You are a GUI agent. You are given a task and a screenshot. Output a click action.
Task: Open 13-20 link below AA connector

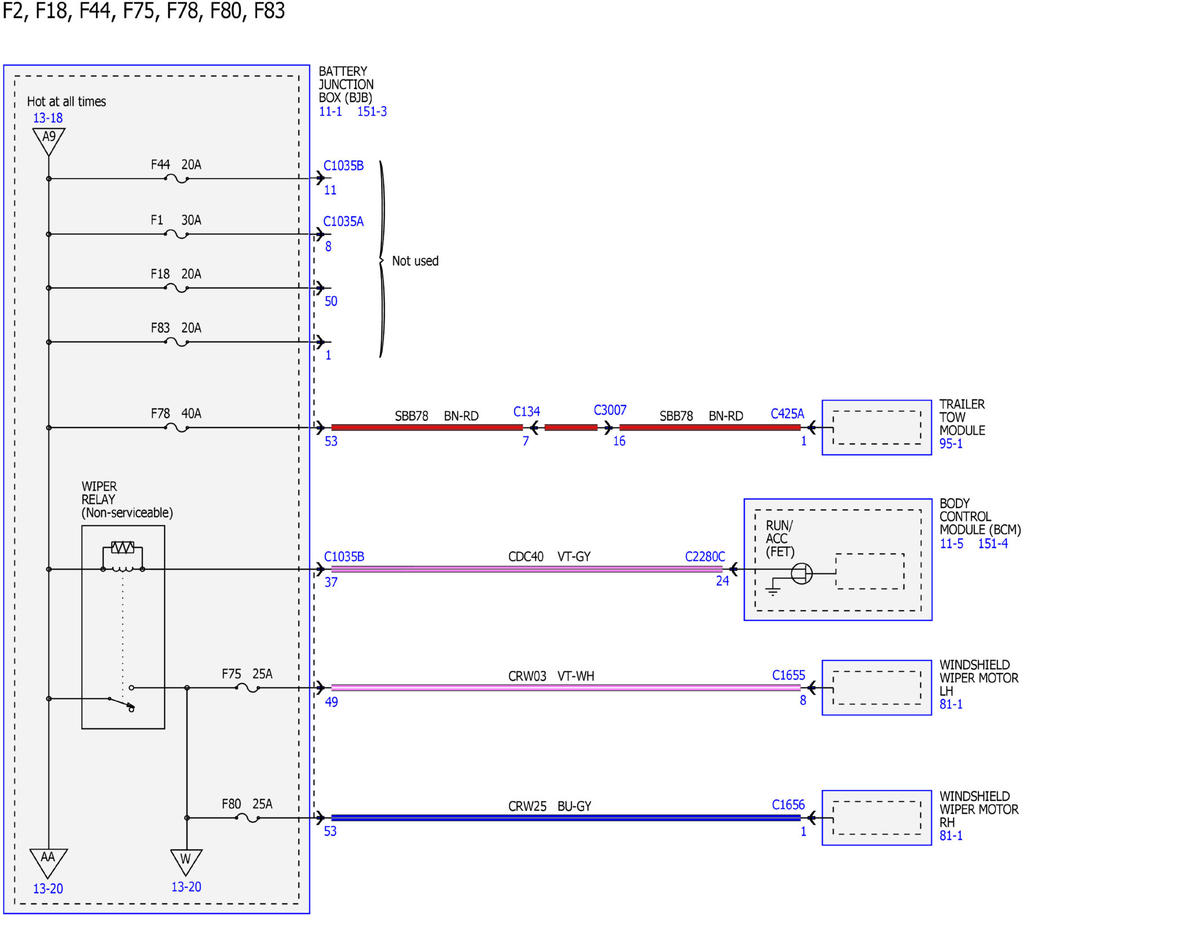[48, 887]
